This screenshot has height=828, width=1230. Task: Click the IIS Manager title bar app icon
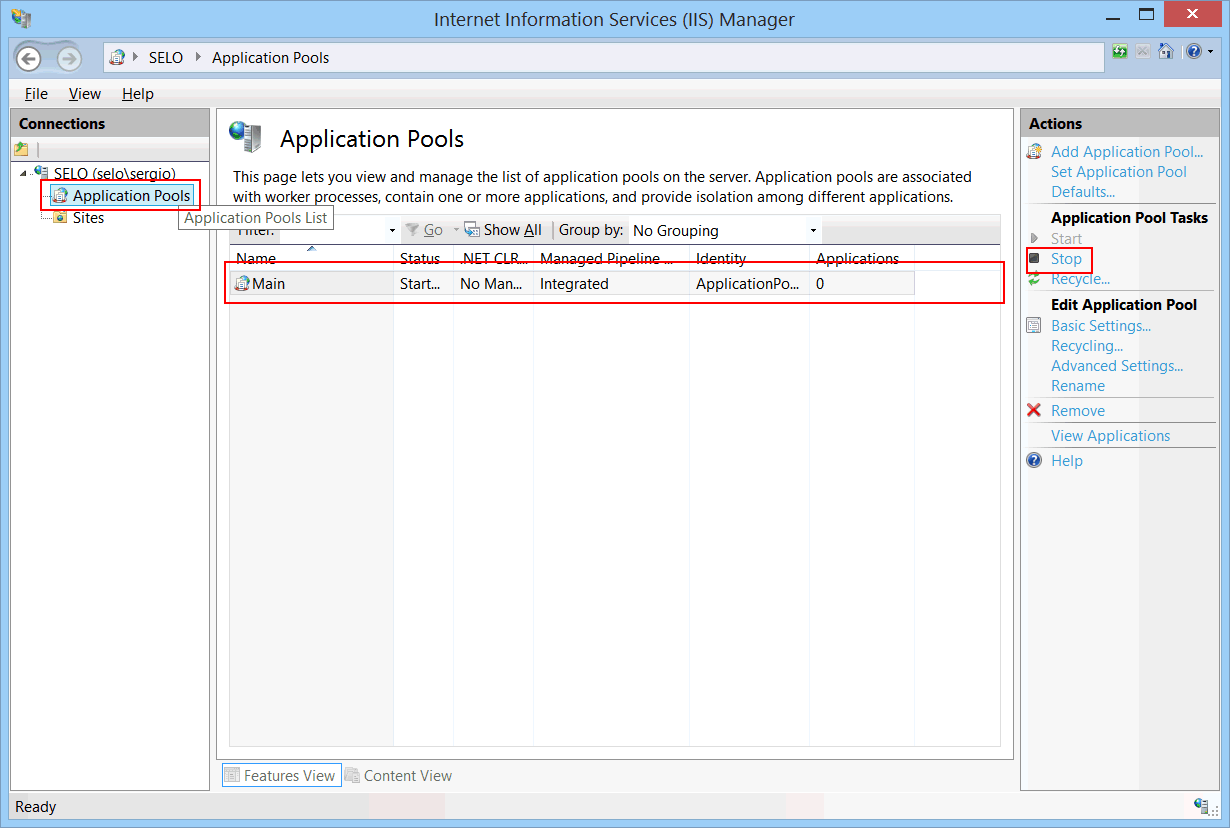click(20, 18)
